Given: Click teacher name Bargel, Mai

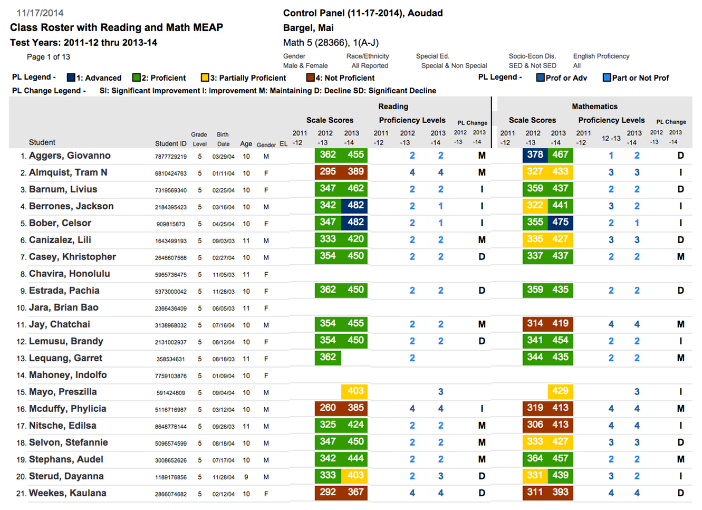Looking at the screenshot, I should (x=308, y=28).
